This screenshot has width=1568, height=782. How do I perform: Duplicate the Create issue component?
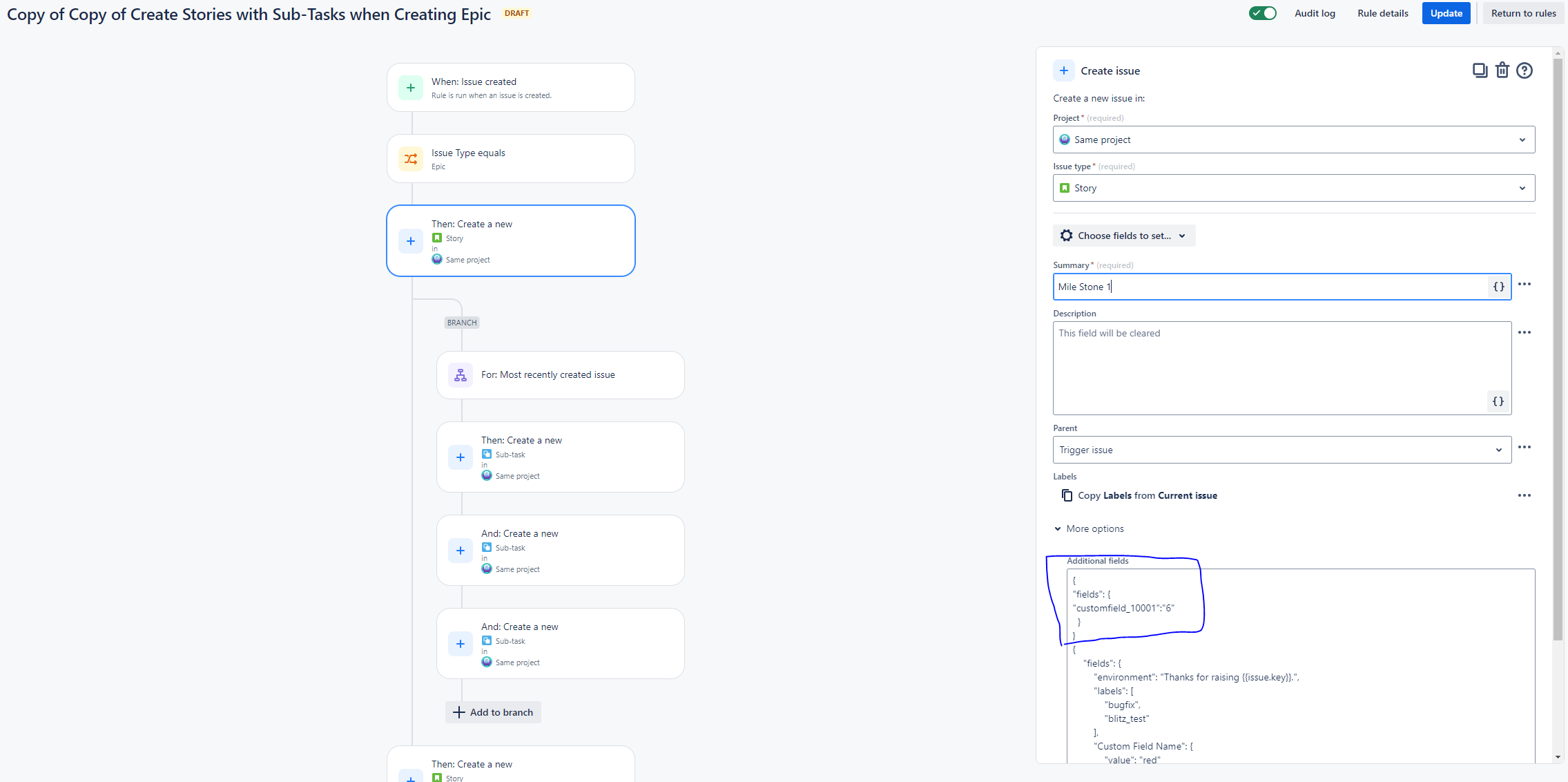point(1479,70)
